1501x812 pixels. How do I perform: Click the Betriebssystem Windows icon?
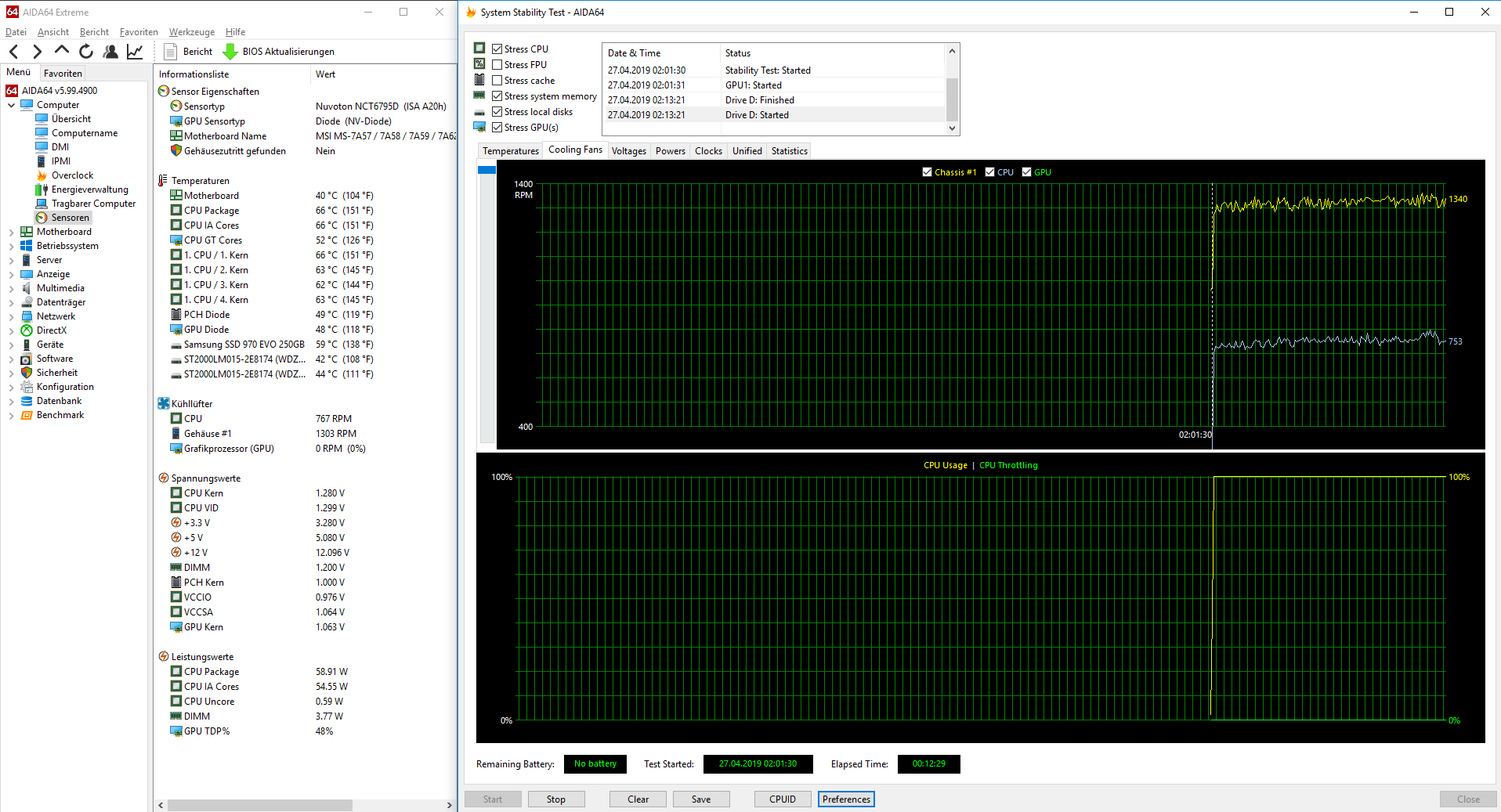pyautogui.click(x=27, y=246)
